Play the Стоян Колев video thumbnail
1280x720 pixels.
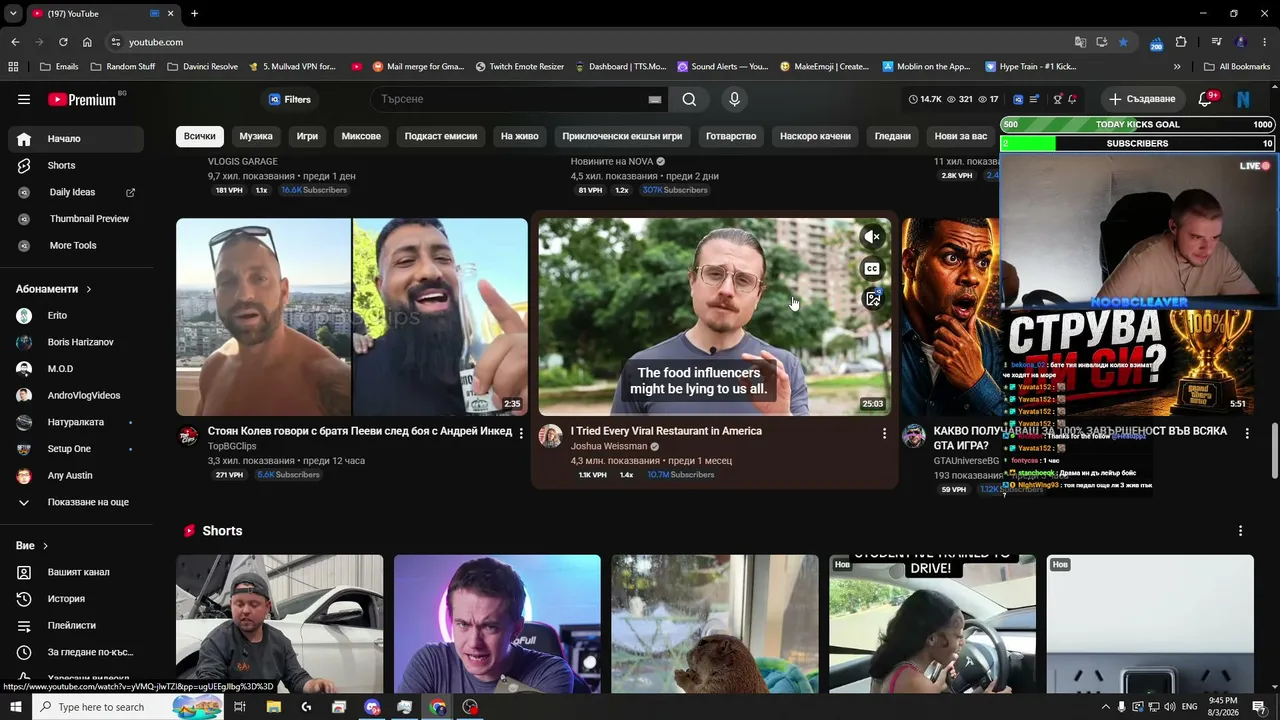pyautogui.click(x=352, y=317)
